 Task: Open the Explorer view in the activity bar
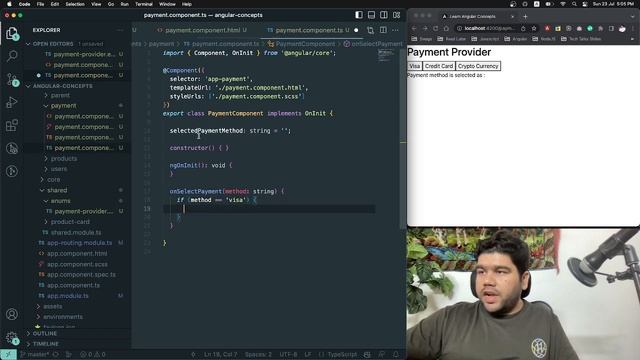(12, 33)
